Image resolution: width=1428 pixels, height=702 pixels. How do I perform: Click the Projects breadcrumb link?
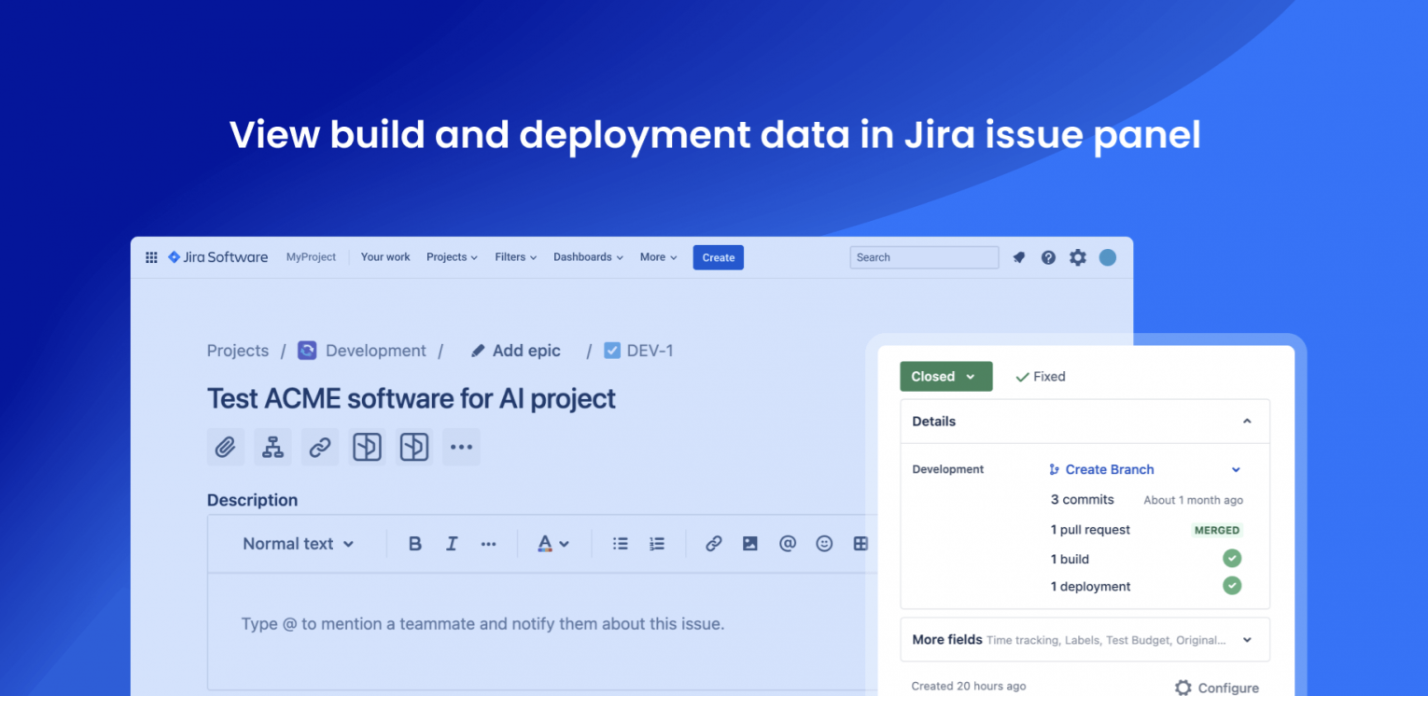tap(238, 351)
